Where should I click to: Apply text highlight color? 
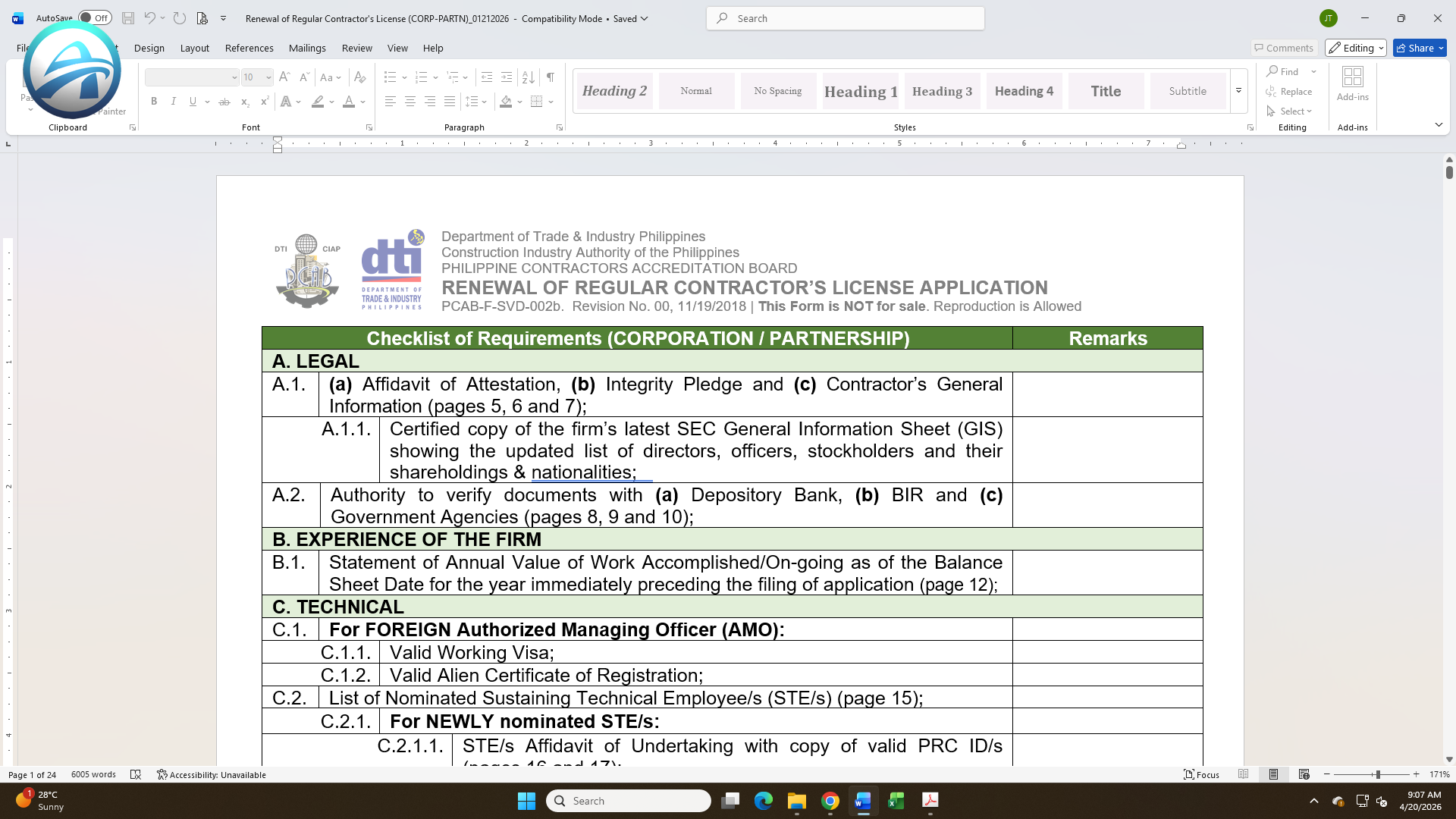click(318, 102)
